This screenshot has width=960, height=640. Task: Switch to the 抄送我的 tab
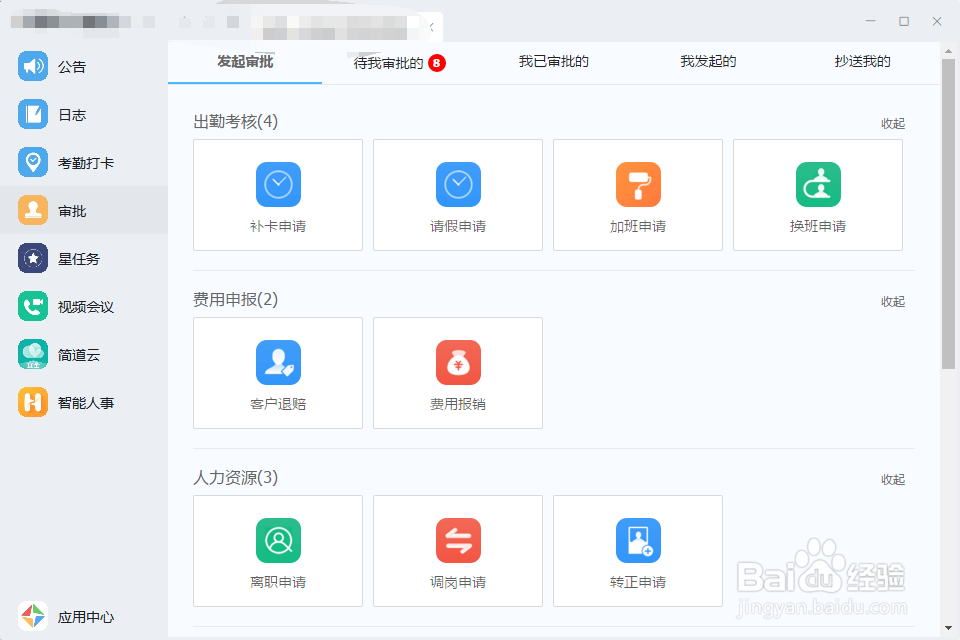861,61
